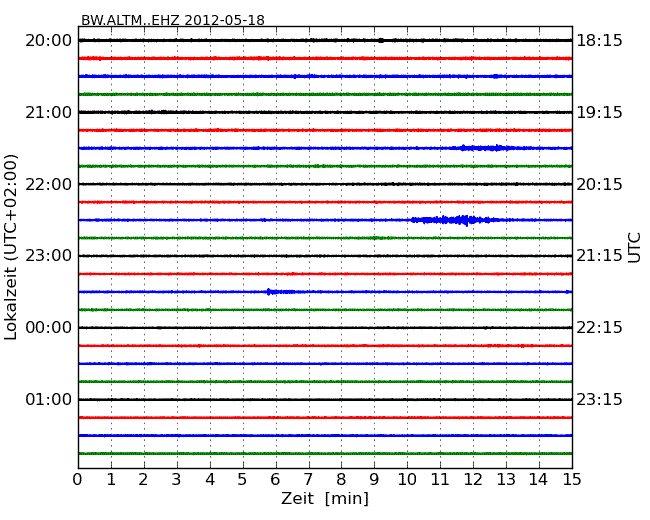Click the black blip near minute 9 on 20:00 trace
Image resolution: width=650 pixels, height=520 pixels.
tap(381, 40)
